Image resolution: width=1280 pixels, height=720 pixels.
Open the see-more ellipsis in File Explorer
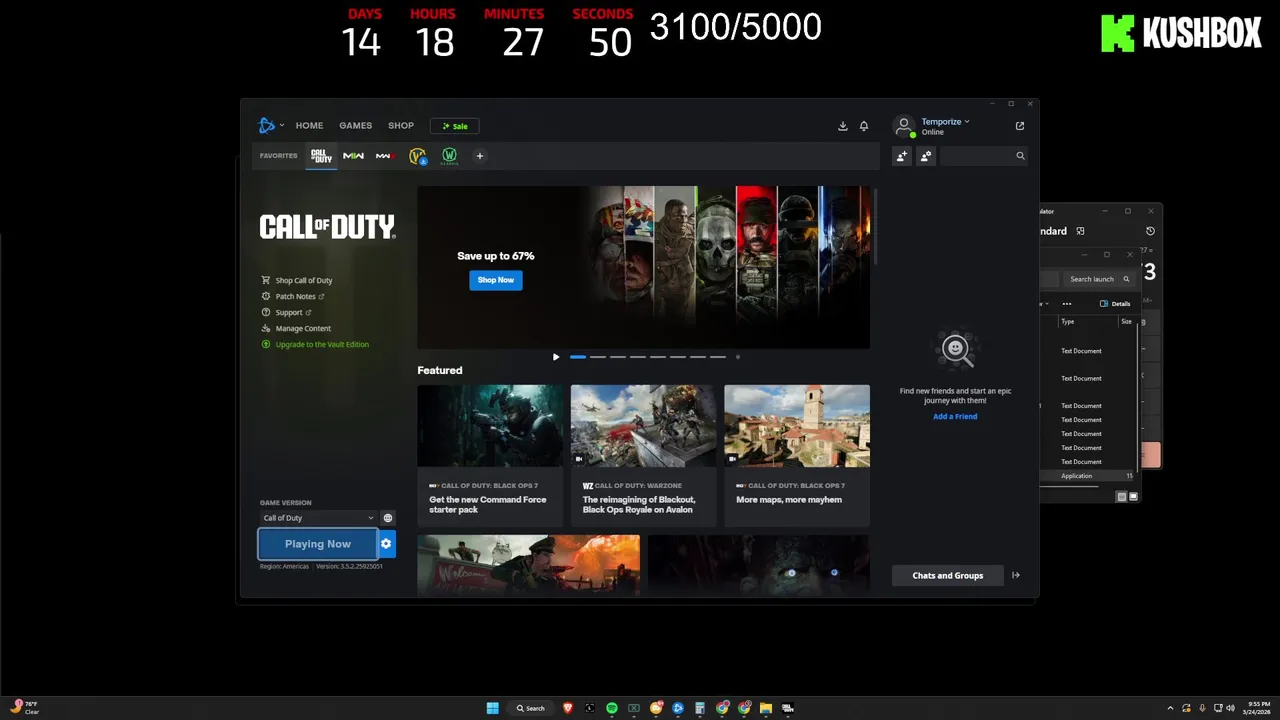(1067, 304)
